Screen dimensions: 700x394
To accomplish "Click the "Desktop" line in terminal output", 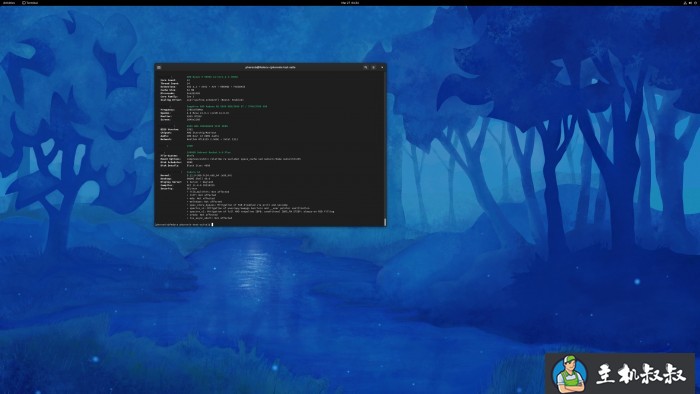I will [x=185, y=179].
